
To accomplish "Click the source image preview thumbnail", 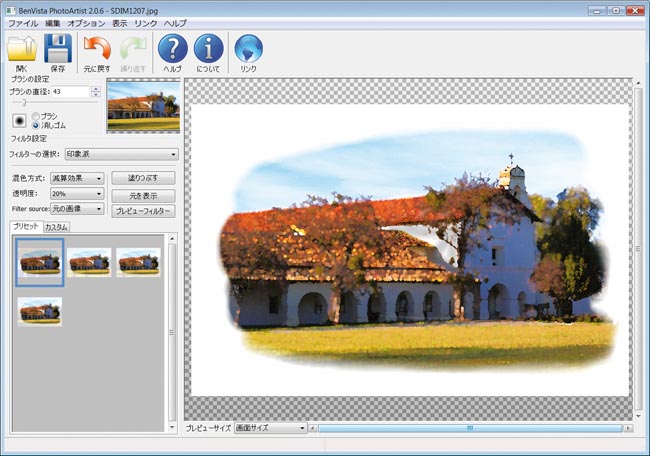I will [x=143, y=106].
